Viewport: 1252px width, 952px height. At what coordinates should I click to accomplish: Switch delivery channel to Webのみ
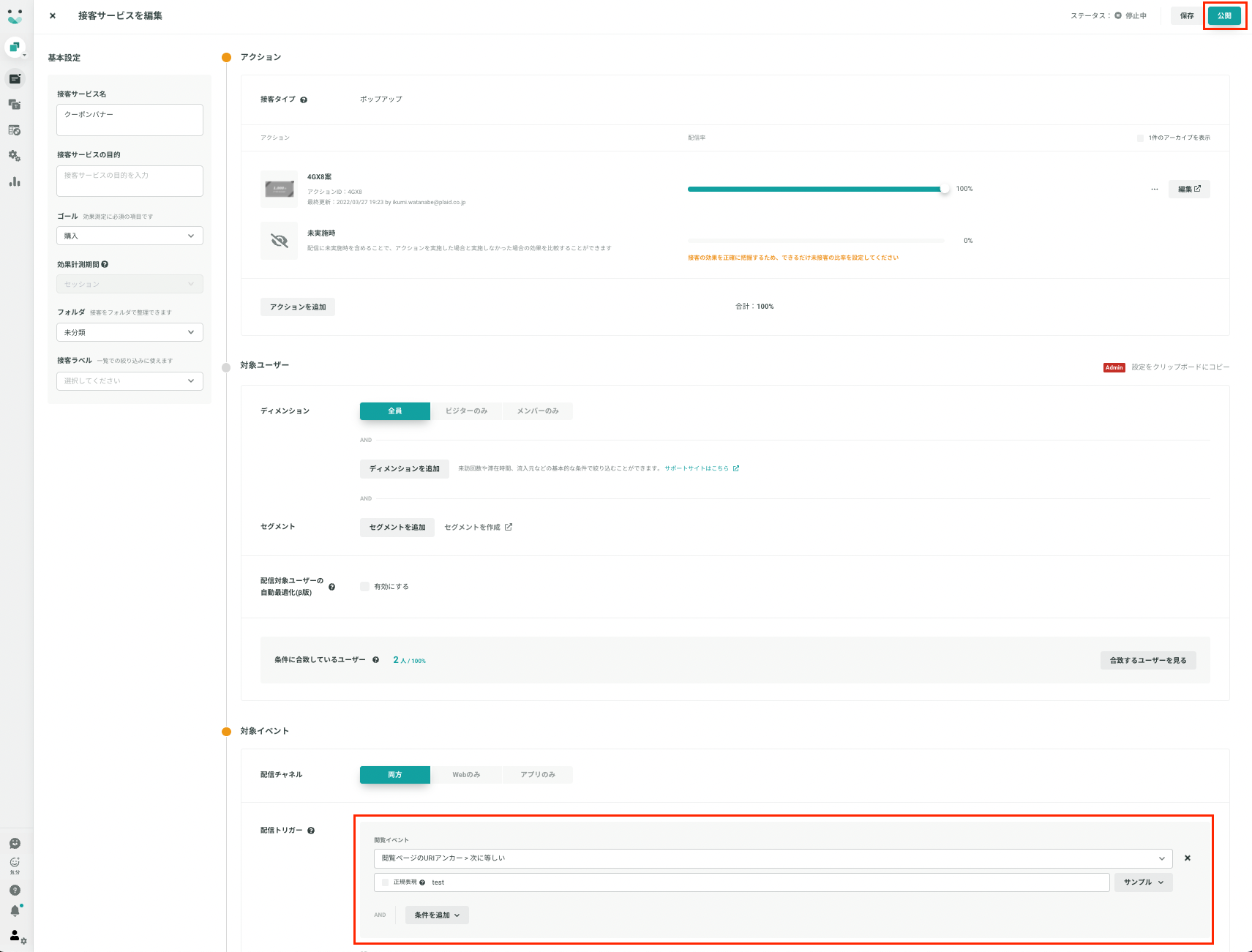click(467, 775)
